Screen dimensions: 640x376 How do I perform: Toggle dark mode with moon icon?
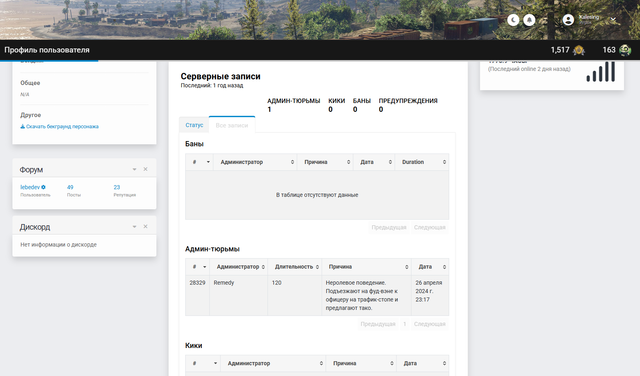tap(513, 20)
